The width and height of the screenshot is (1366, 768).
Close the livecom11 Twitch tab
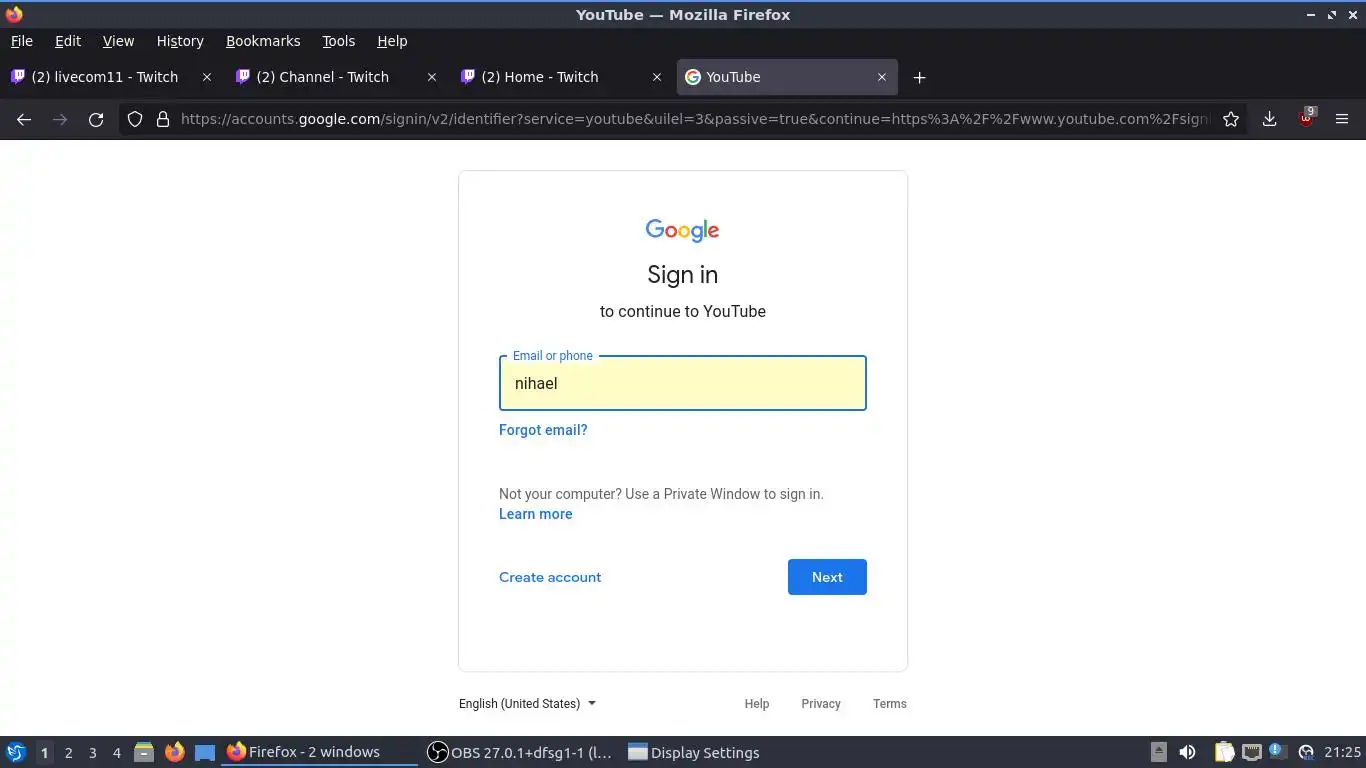pyautogui.click(x=207, y=77)
